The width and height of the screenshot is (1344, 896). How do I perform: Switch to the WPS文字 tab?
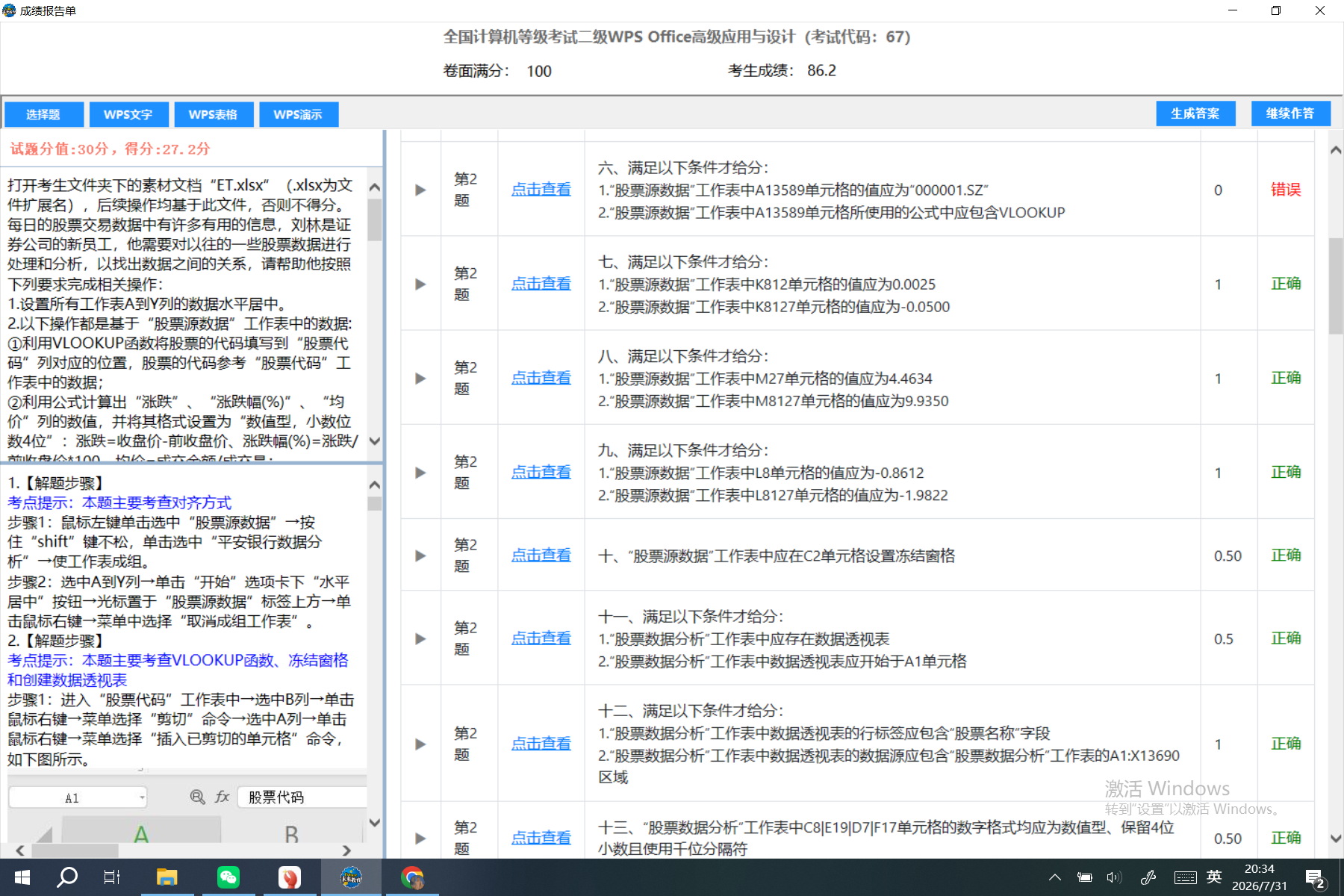click(128, 114)
